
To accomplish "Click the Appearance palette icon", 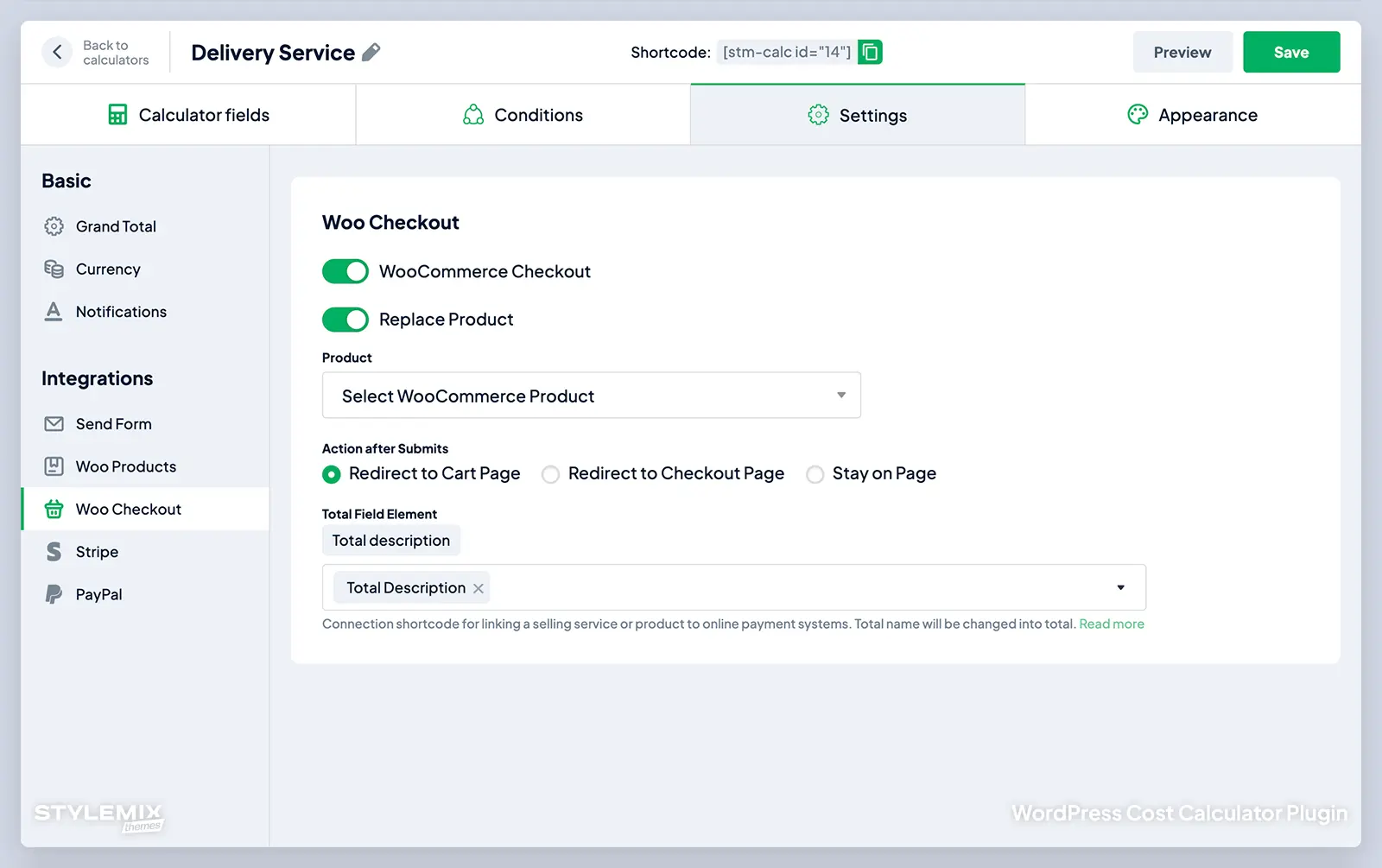I will (1138, 114).
